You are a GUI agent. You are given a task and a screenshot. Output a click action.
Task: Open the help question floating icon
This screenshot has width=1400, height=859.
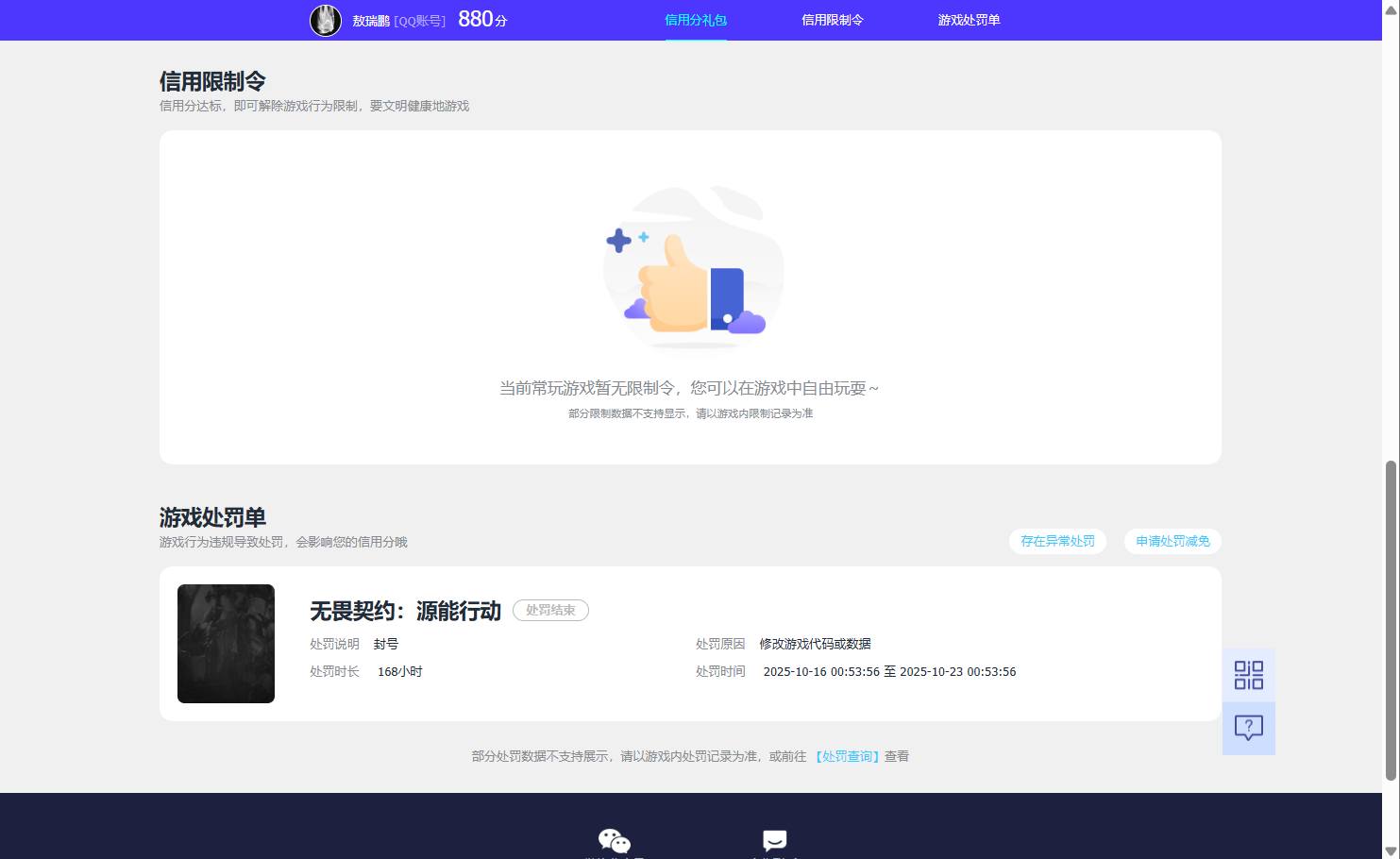pyautogui.click(x=1248, y=728)
